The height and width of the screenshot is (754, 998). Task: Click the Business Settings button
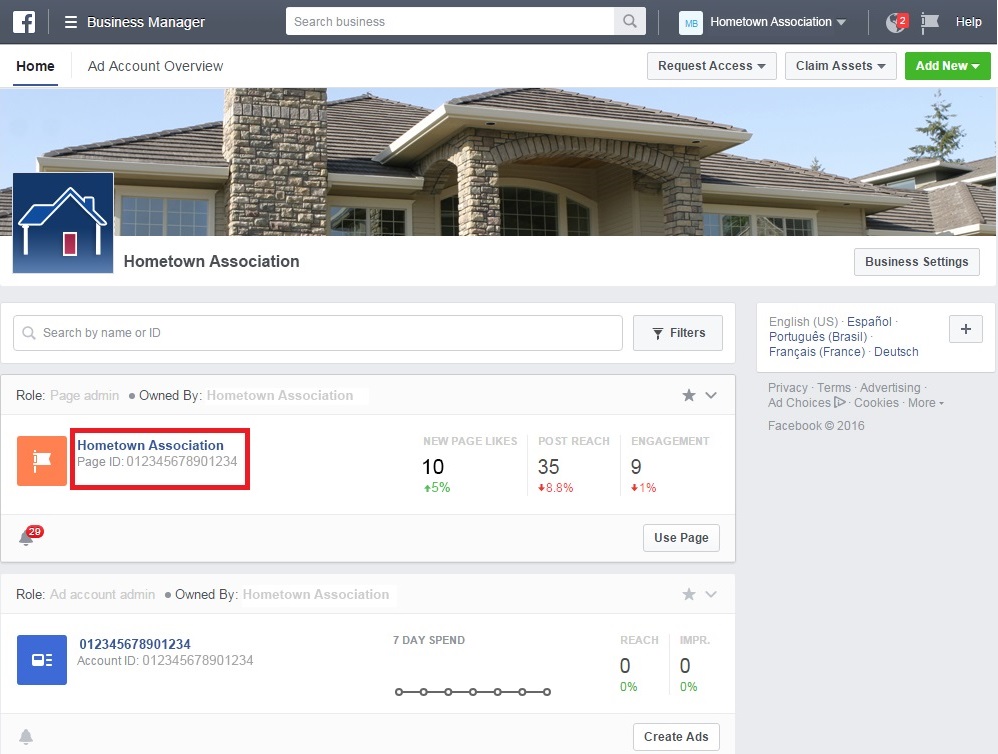pyautogui.click(x=917, y=262)
